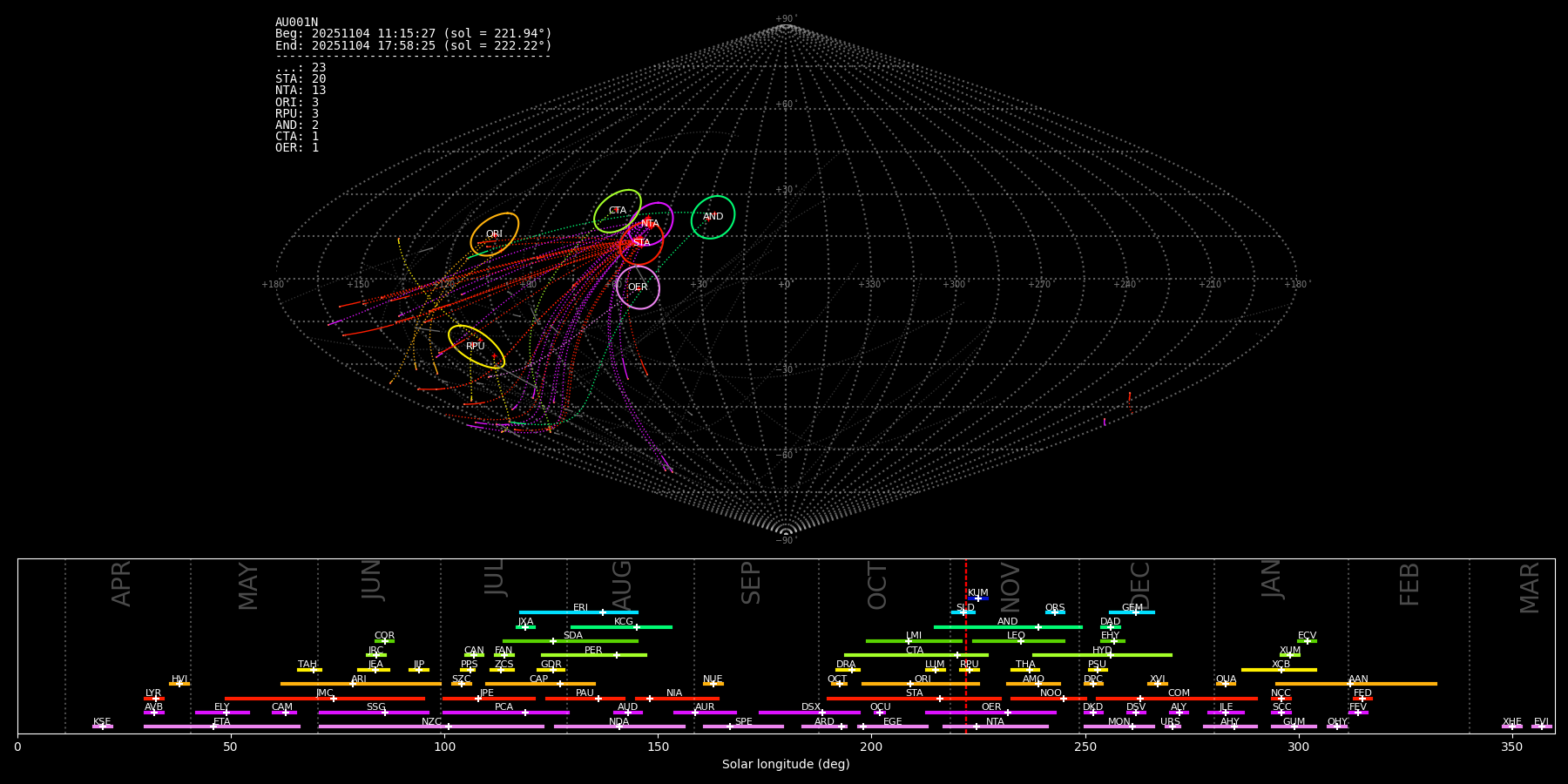1568x784 pixels.
Task: Click the AUG month label
Action: point(622,583)
